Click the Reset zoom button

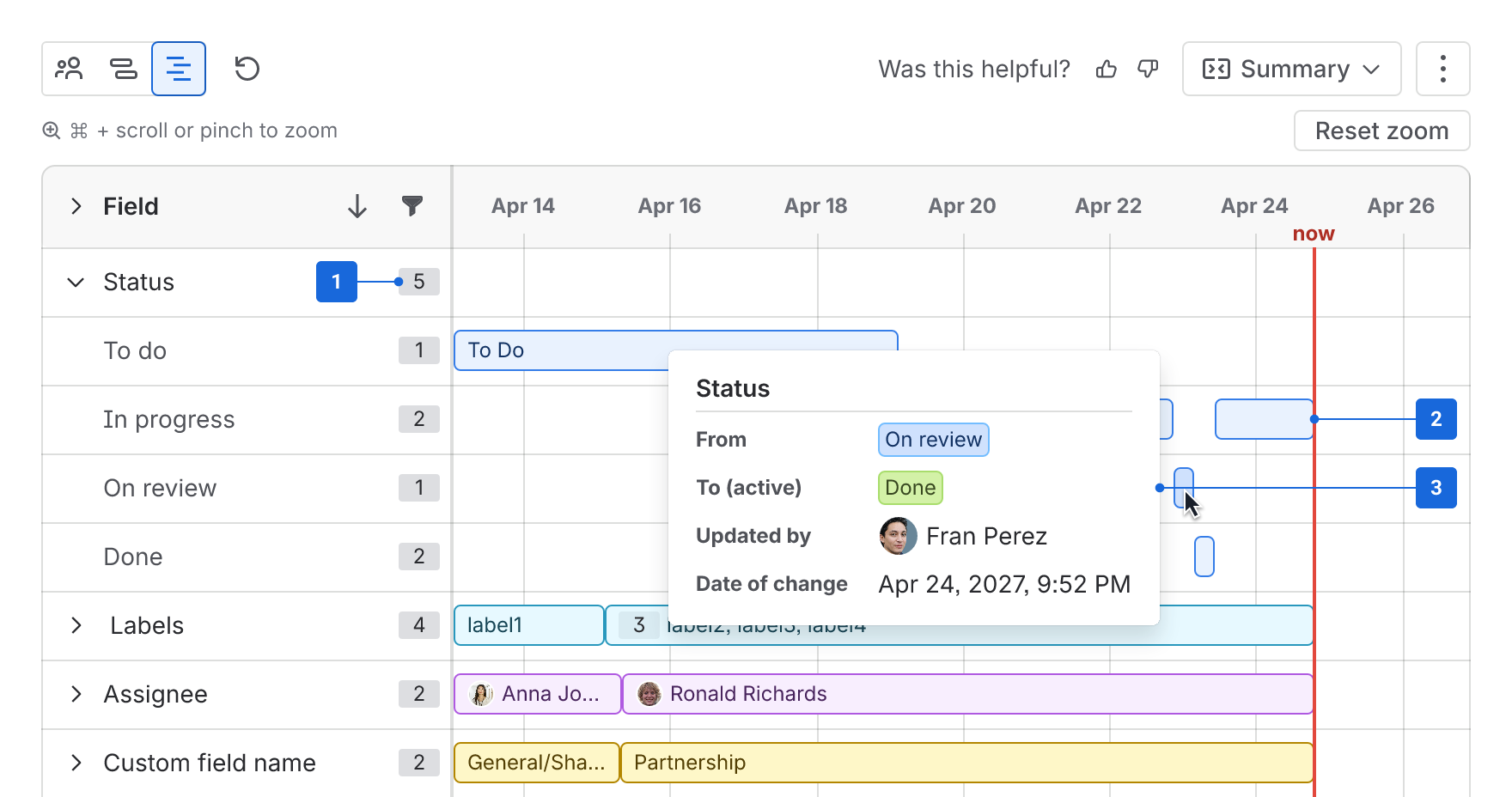(x=1381, y=131)
